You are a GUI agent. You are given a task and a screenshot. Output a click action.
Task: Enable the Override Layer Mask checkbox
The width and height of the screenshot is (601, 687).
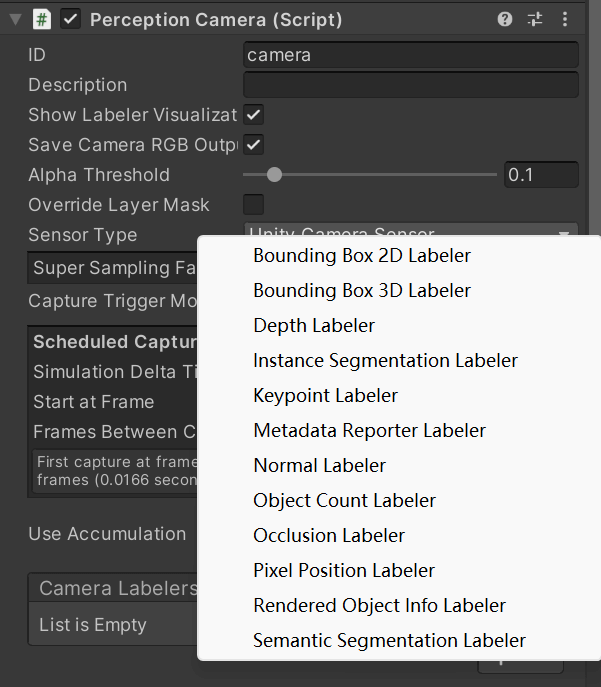[254, 205]
